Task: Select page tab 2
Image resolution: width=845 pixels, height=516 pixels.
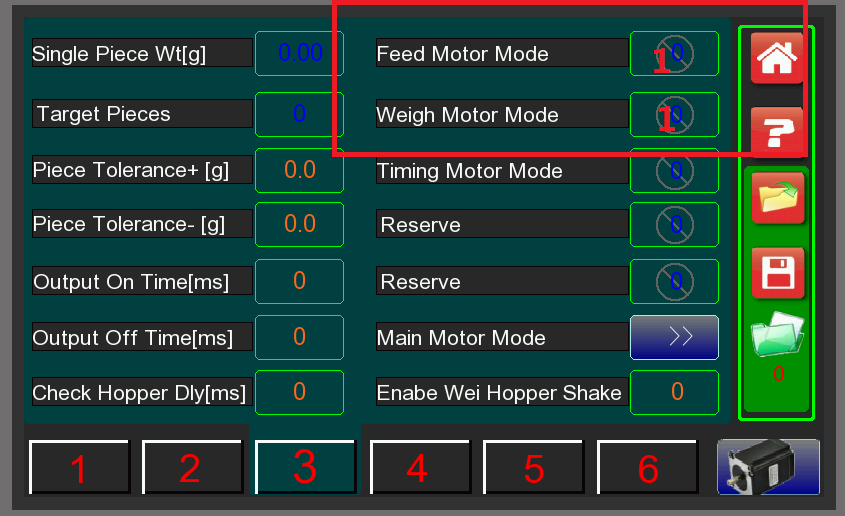Action: click(191, 468)
